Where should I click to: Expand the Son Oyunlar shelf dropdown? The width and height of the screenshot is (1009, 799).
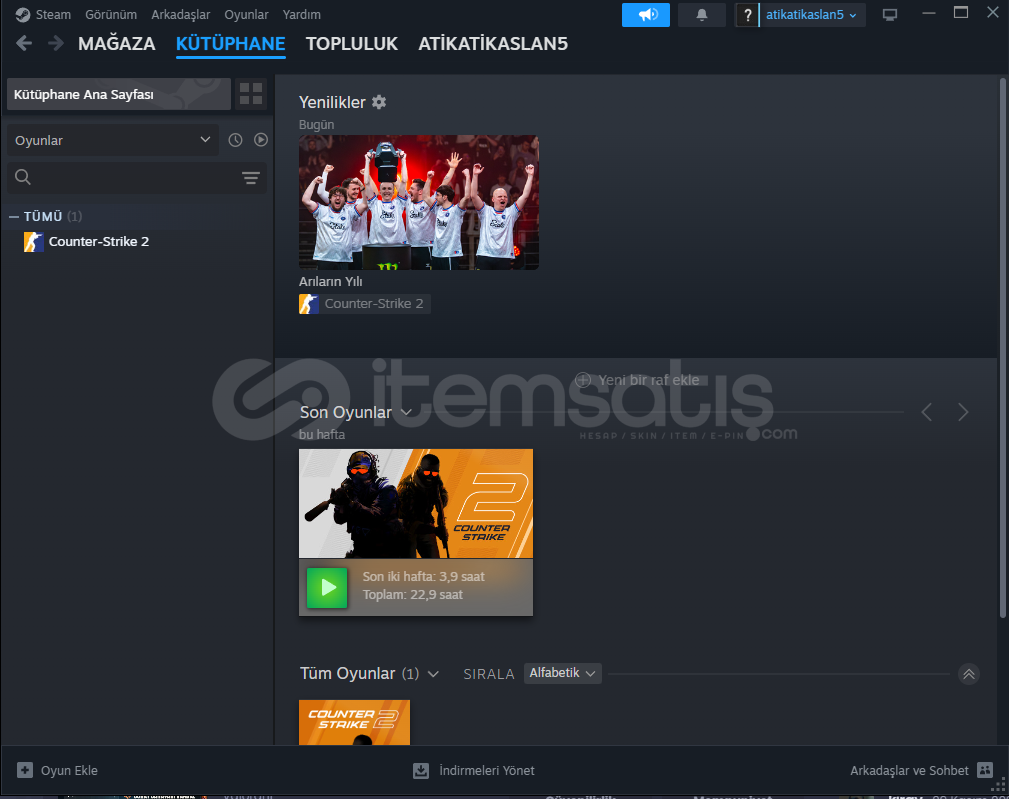point(406,412)
